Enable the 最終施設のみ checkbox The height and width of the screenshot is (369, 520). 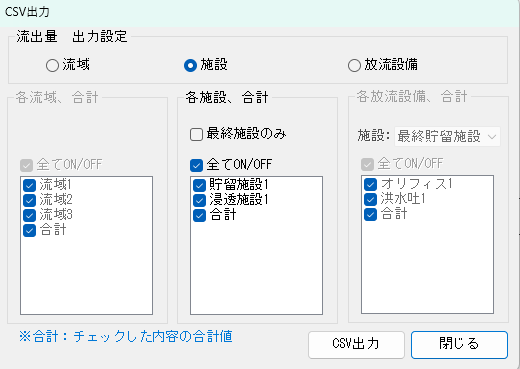click(x=196, y=135)
